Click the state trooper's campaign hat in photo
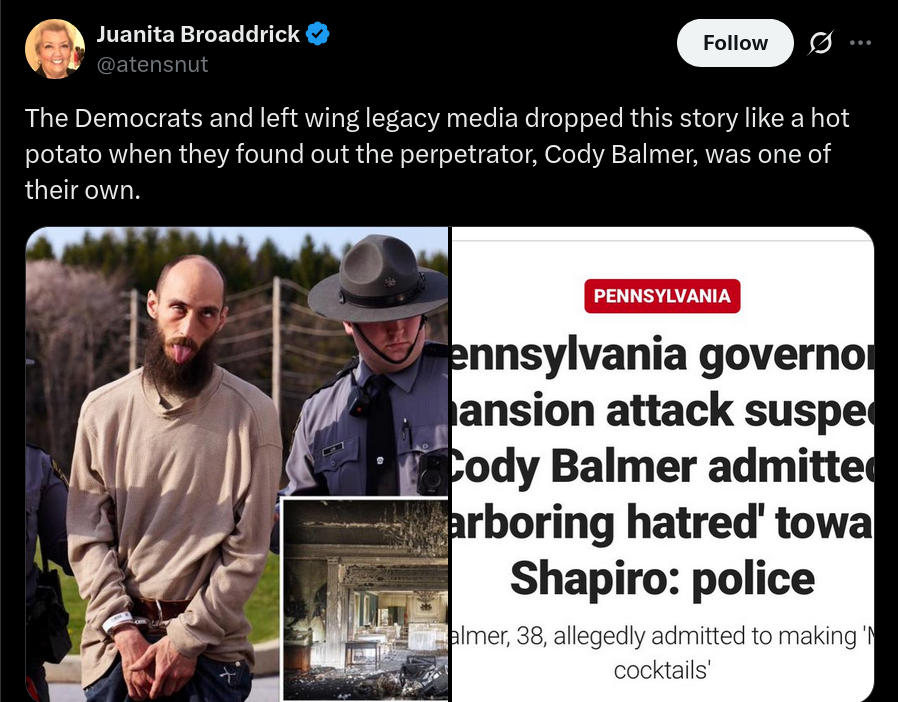Viewport: 898px width, 702px height. pos(378,278)
